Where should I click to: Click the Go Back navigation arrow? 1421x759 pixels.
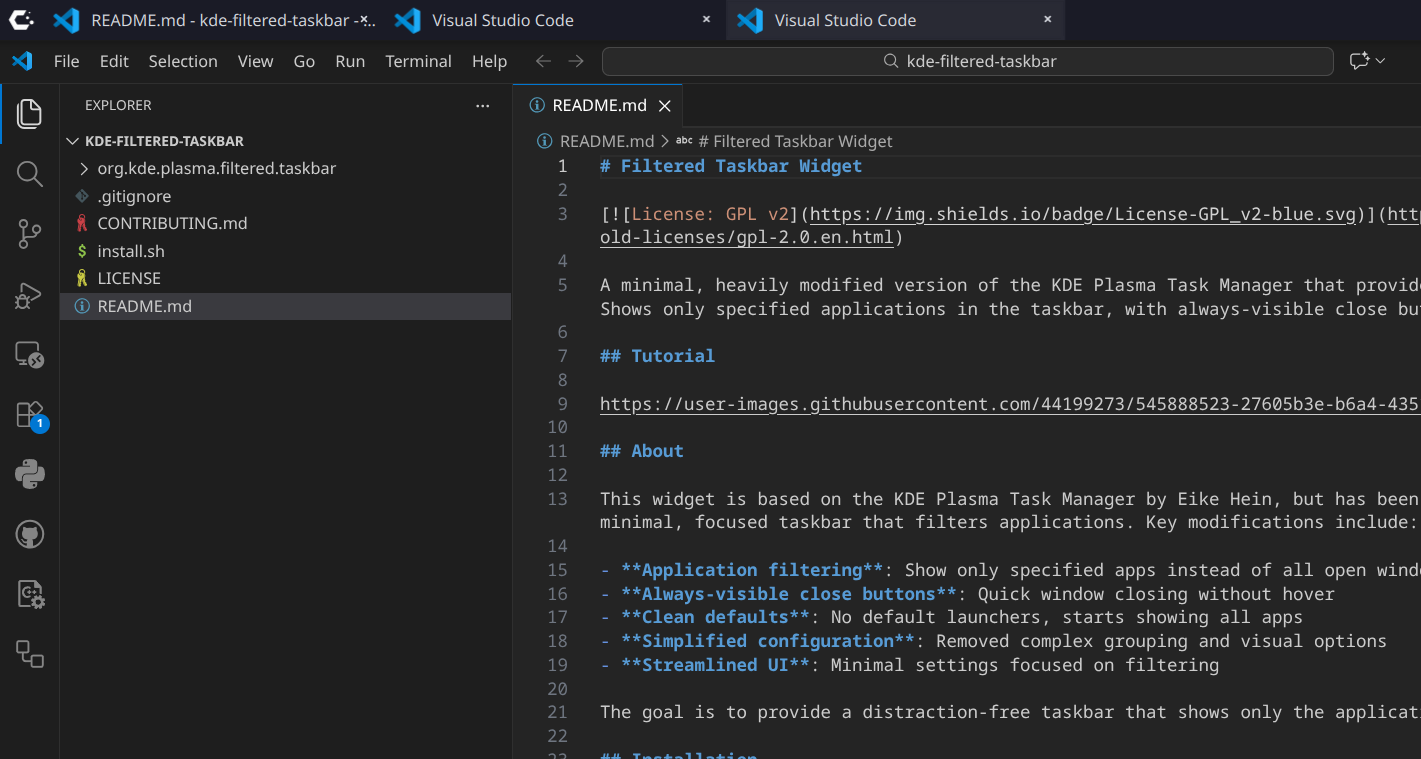point(543,61)
